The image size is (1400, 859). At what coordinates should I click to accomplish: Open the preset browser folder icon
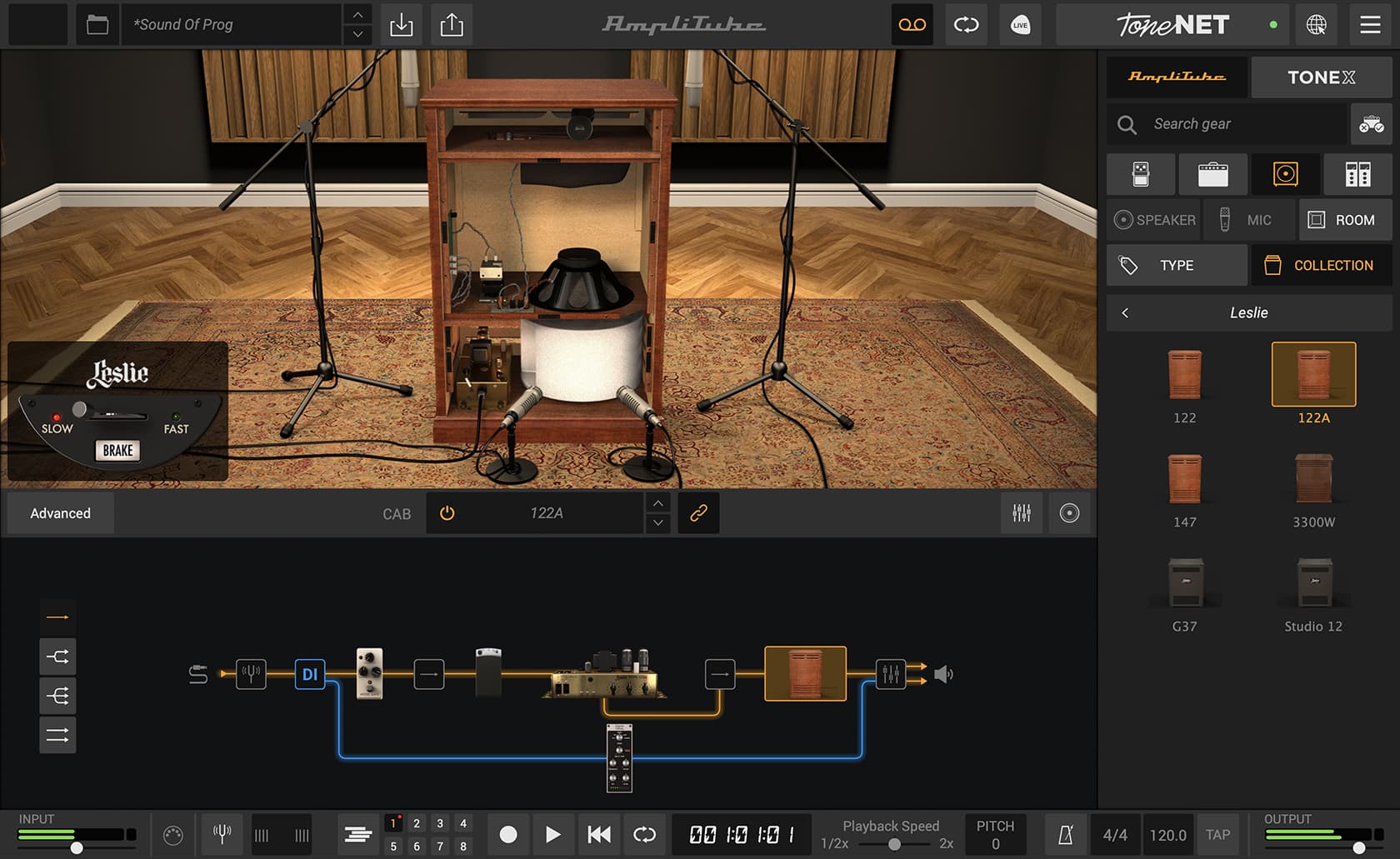[97, 25]
